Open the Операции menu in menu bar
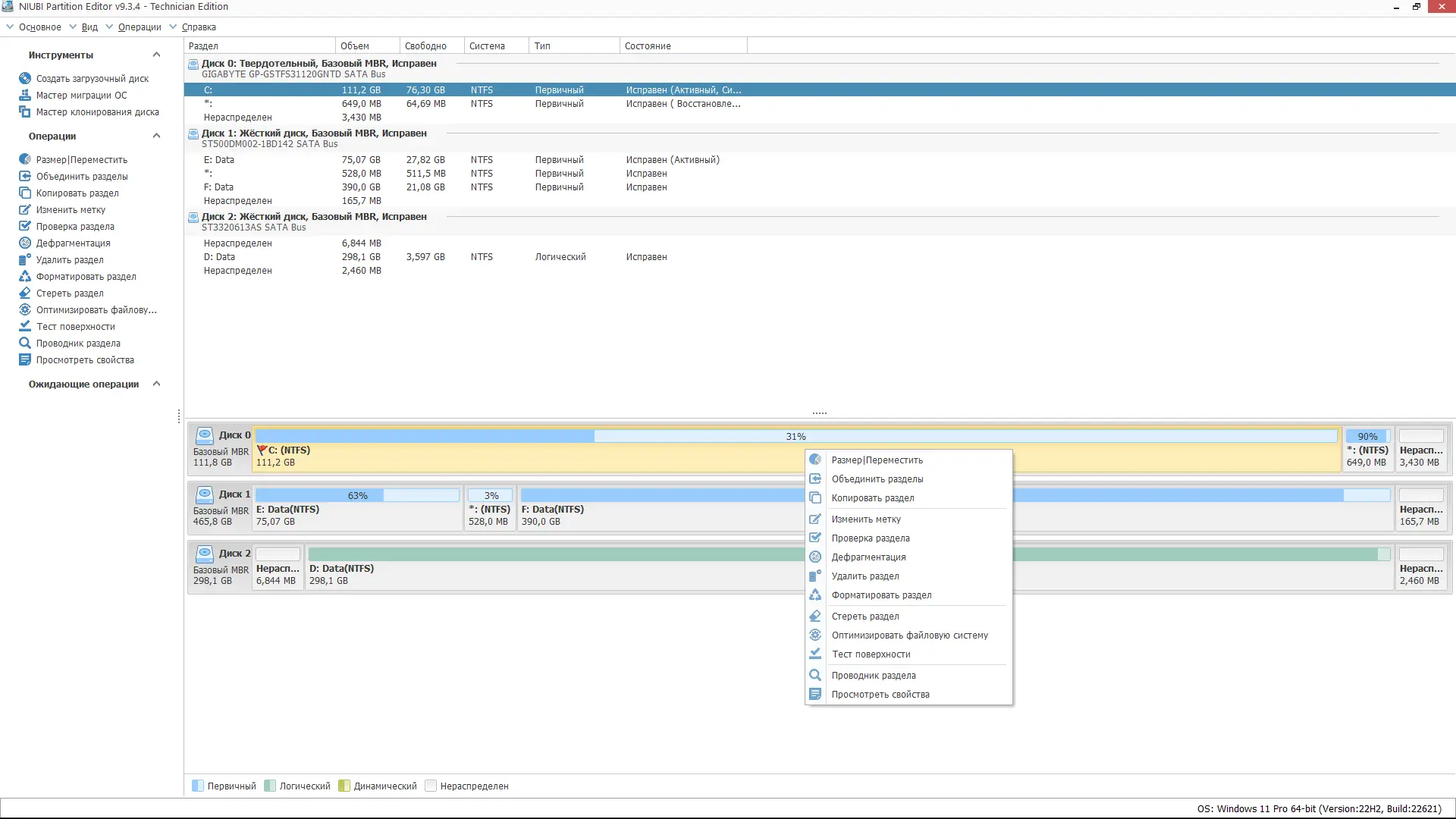Screen dimensions: 1456x819 (139, 27)
